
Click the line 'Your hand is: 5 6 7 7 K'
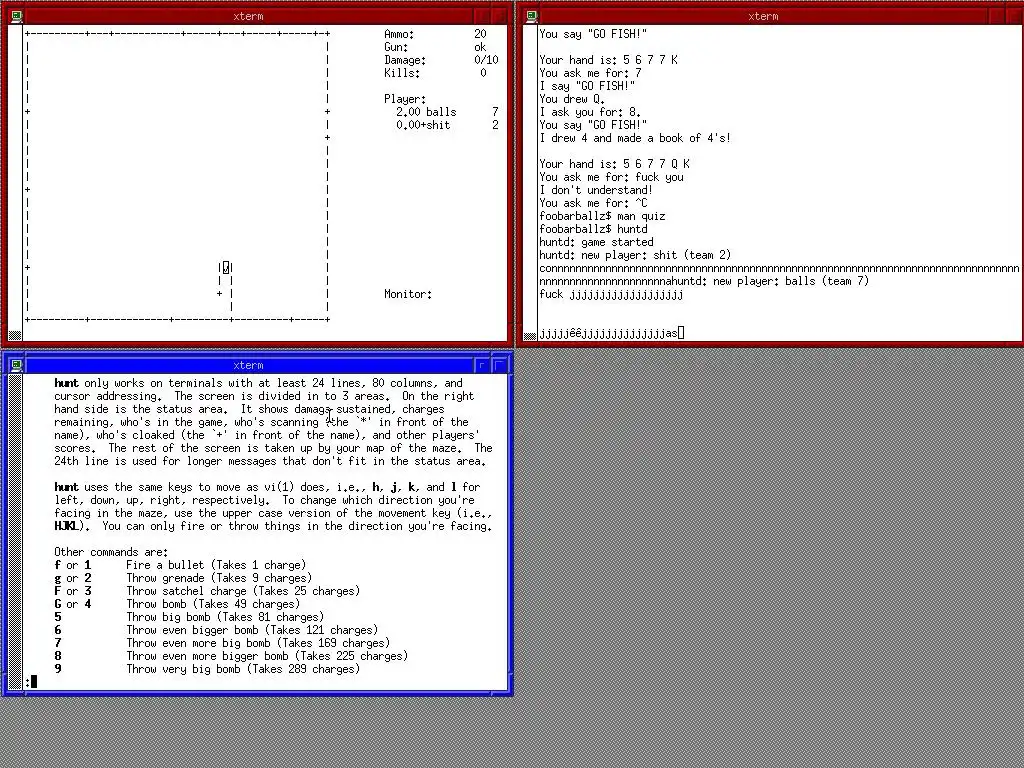coord(609,60)
